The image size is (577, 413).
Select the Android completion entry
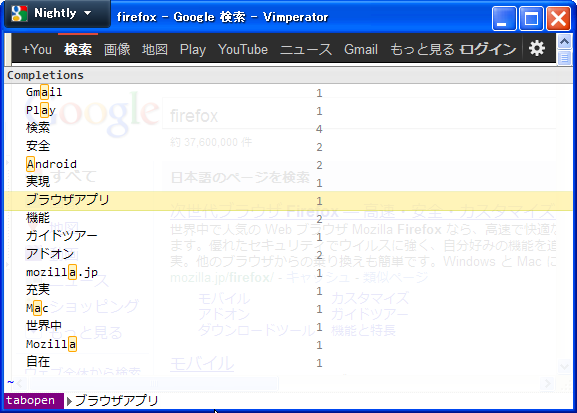[288, 165]
